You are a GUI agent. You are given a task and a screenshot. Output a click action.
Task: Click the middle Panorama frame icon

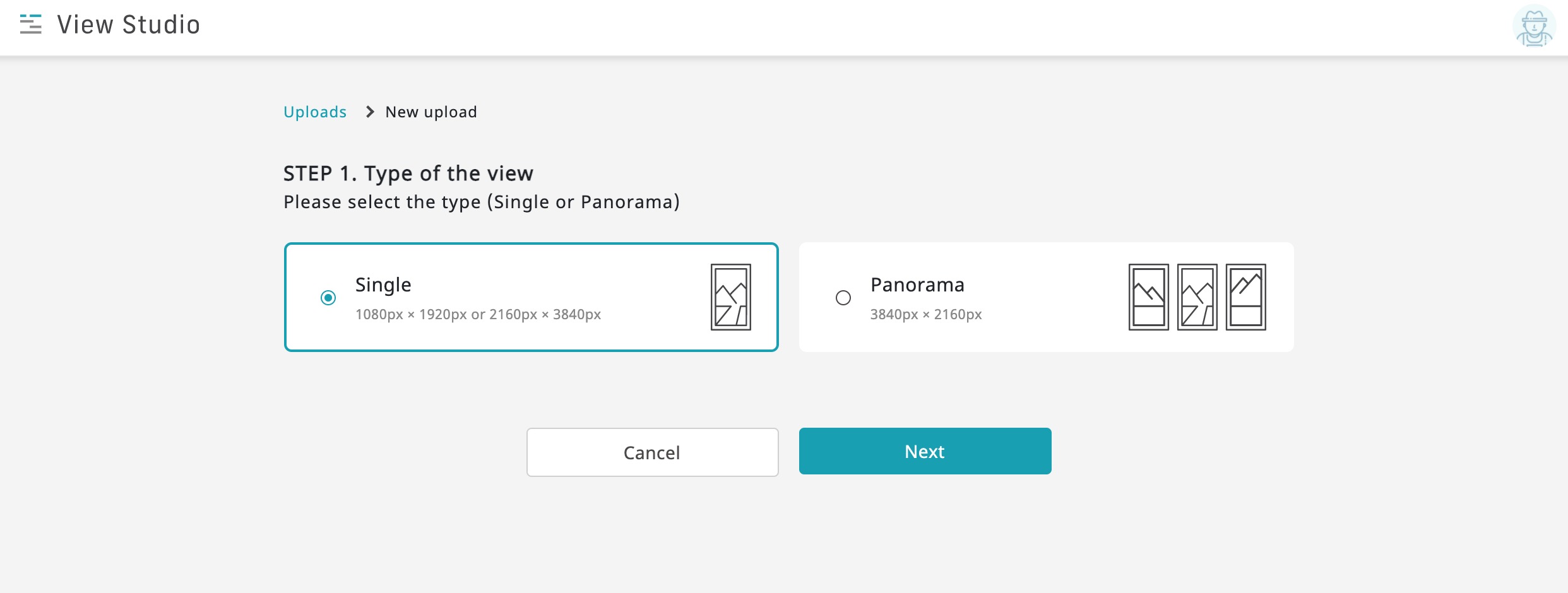tap(1197, 297)
